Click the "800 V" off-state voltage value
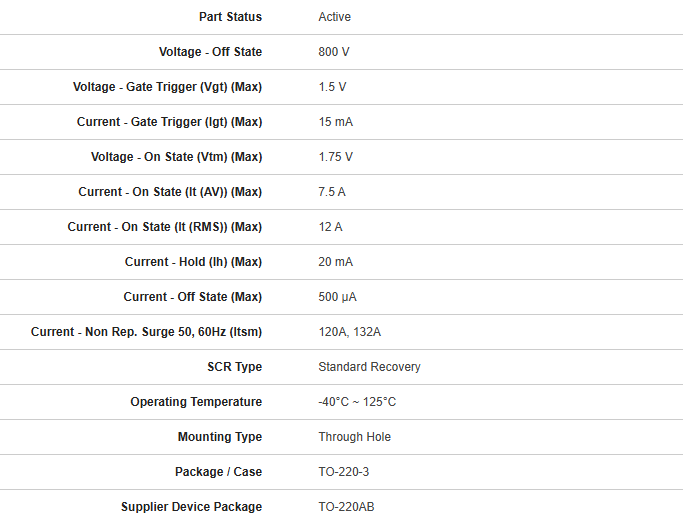683x523 pixels. 334,52
